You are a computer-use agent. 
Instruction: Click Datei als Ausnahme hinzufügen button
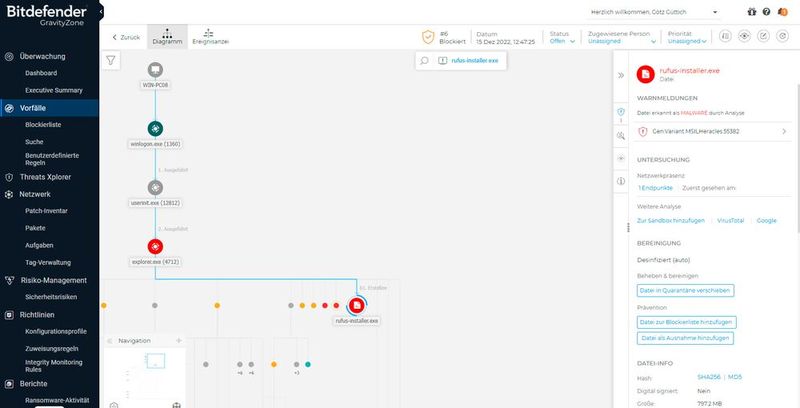point(685,338)
